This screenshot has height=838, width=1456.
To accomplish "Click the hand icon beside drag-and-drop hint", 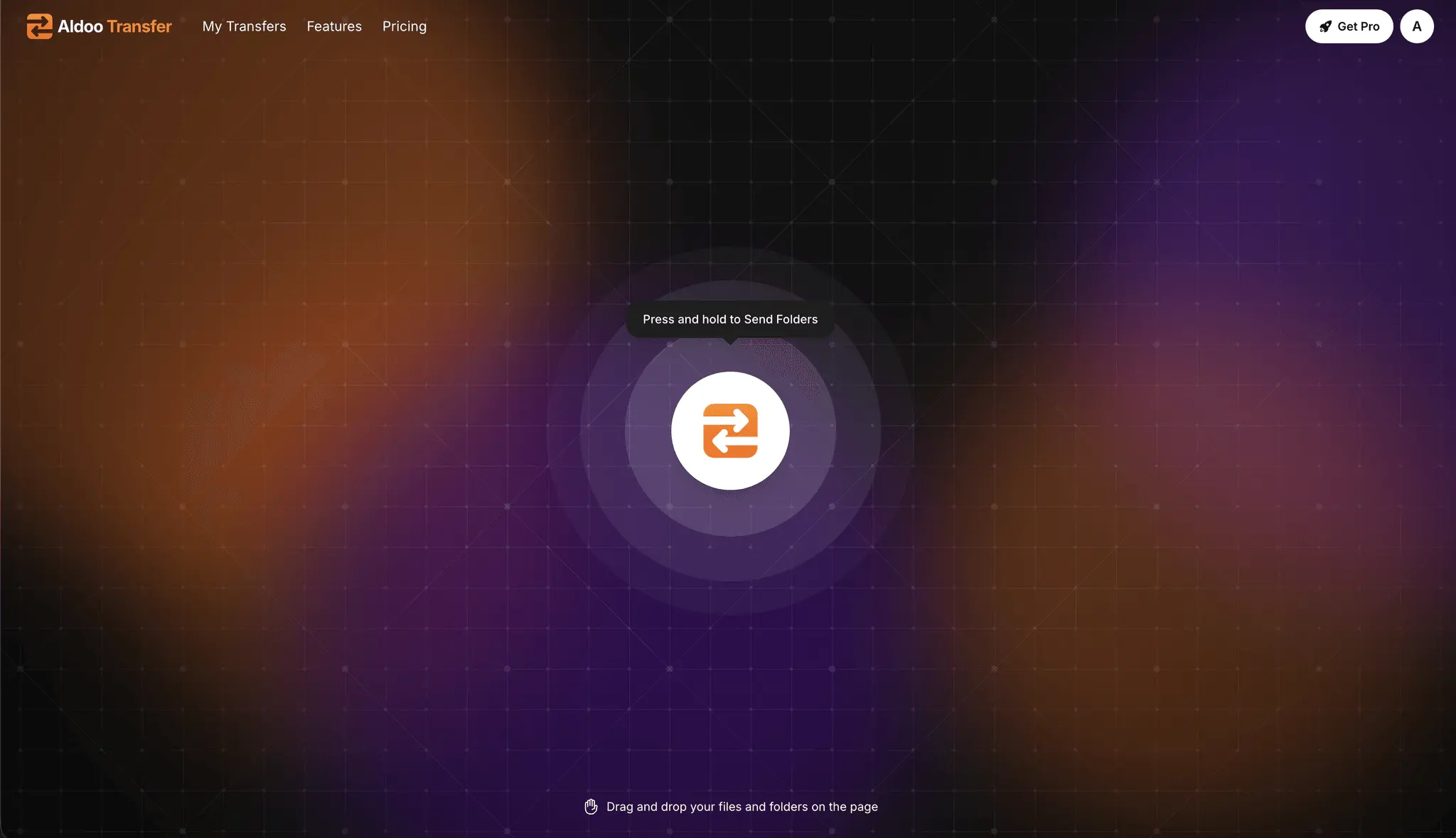I will click(x=591, y=807).
